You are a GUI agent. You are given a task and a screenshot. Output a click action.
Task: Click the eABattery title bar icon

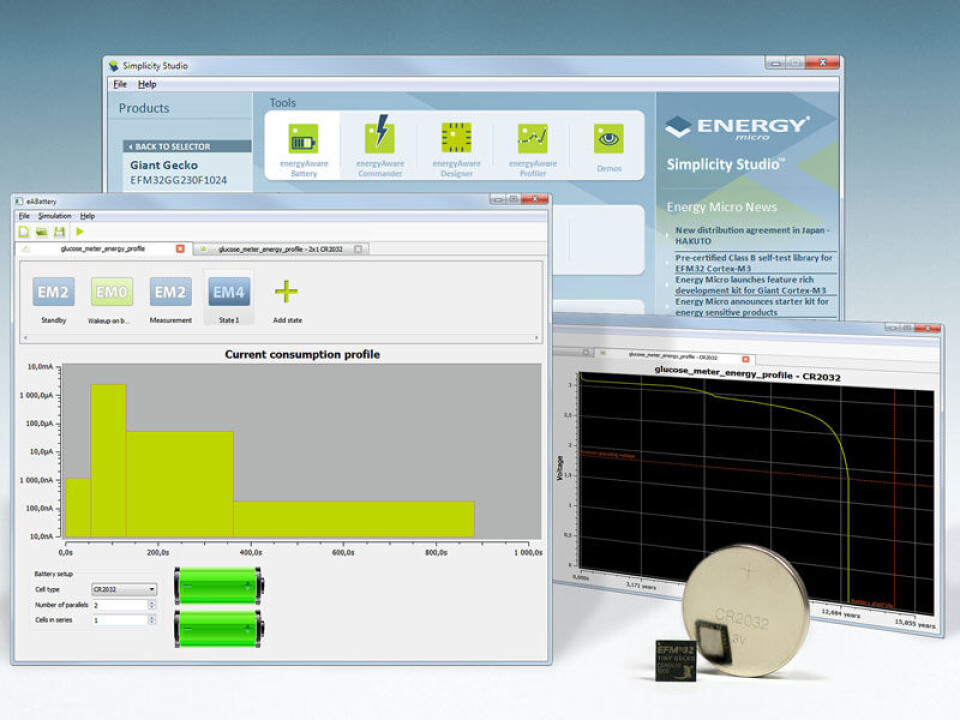19,201
